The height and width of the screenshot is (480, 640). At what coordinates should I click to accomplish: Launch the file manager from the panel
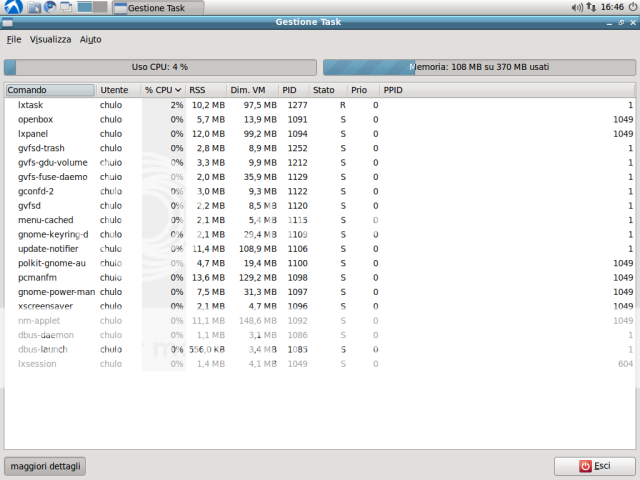click(34, 7)
